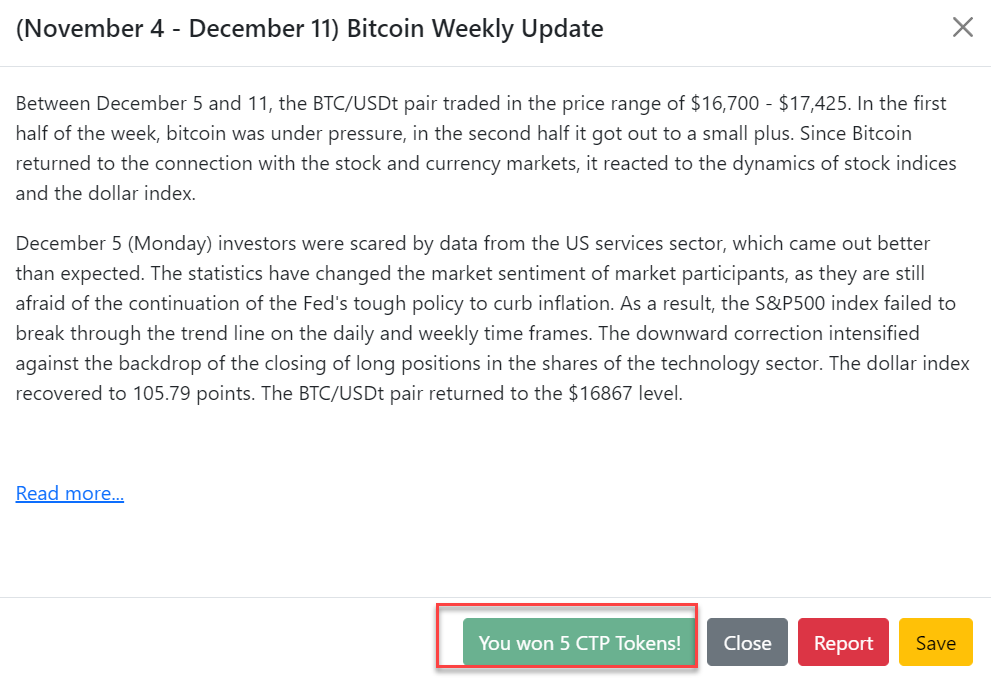Screen dimensions: 991x680
Task: Click the You won 5 CTP Tokens button
Action: point(579,643)
